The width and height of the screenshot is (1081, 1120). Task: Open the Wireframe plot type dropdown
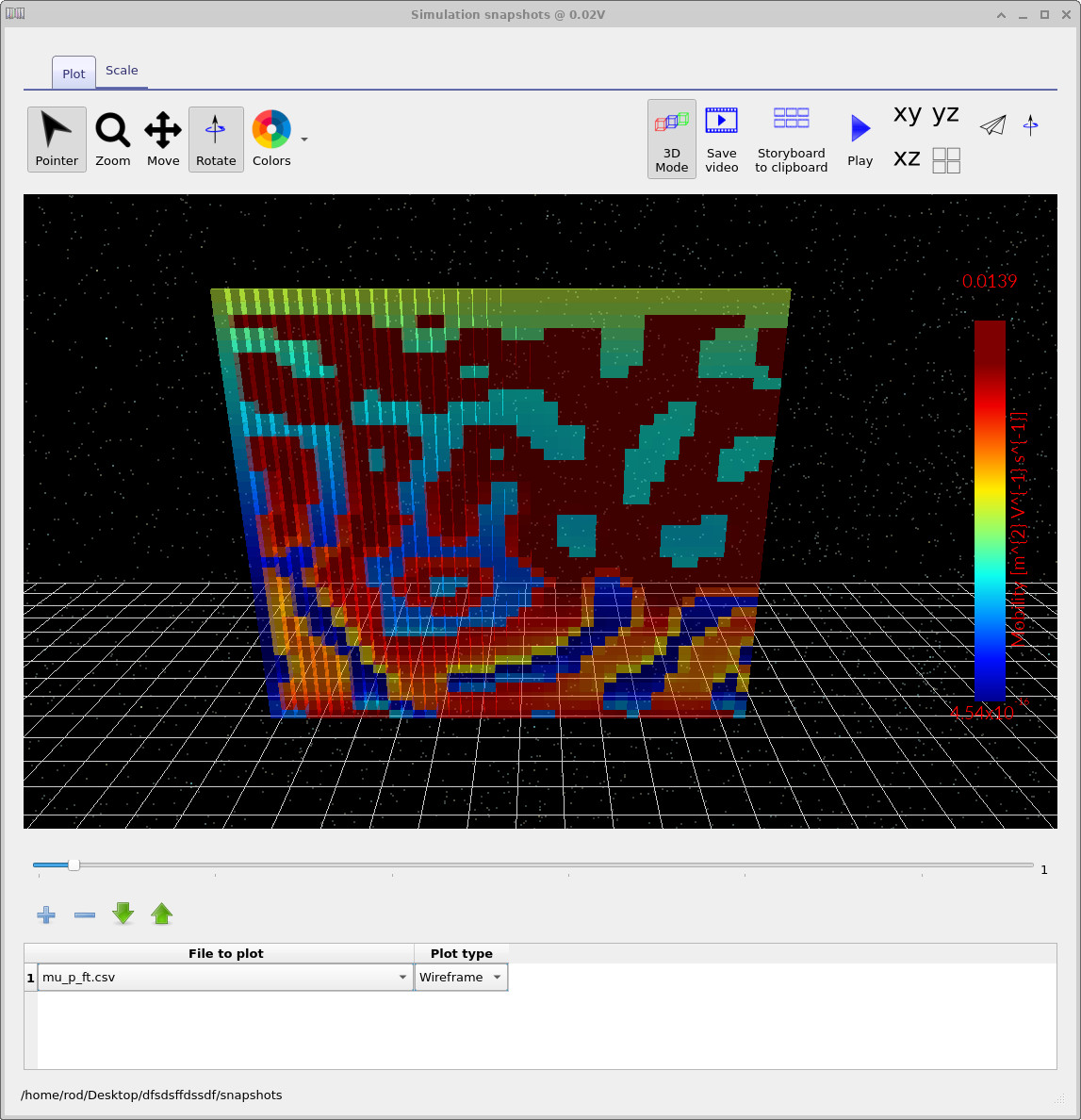point(461,977)
